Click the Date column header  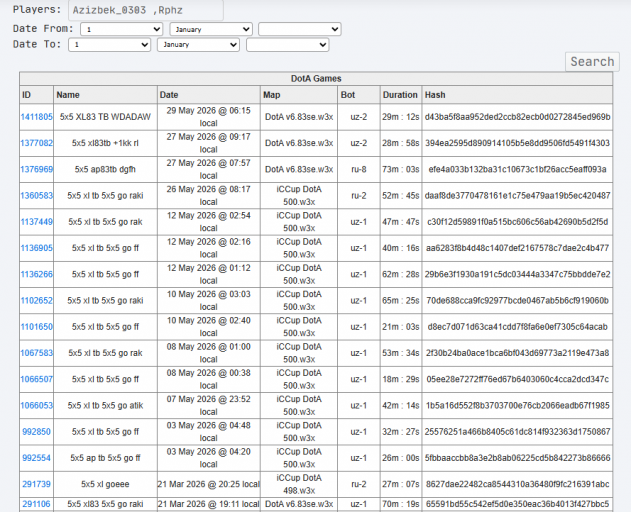pos(208,95)
